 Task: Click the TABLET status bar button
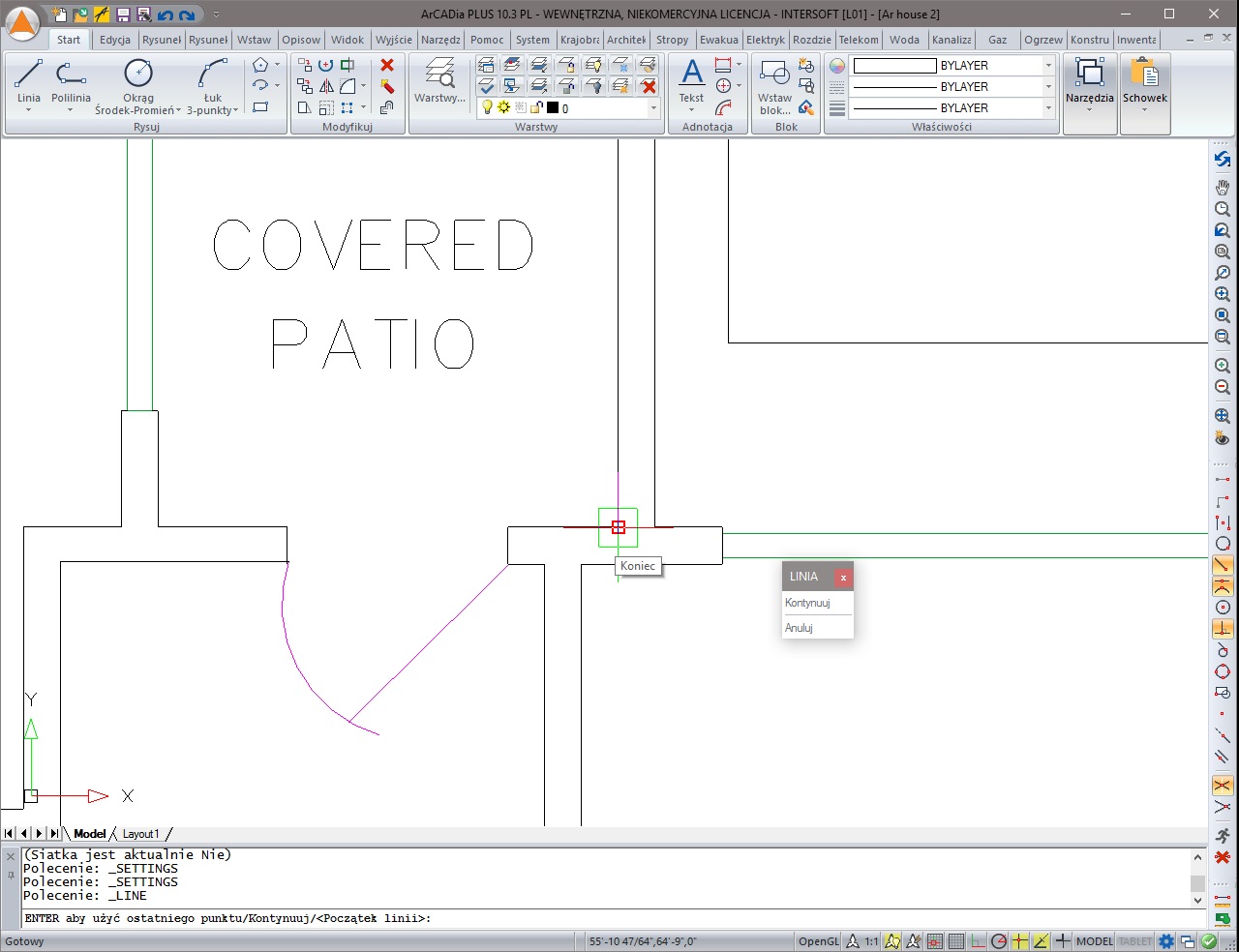coord(1135,941)
